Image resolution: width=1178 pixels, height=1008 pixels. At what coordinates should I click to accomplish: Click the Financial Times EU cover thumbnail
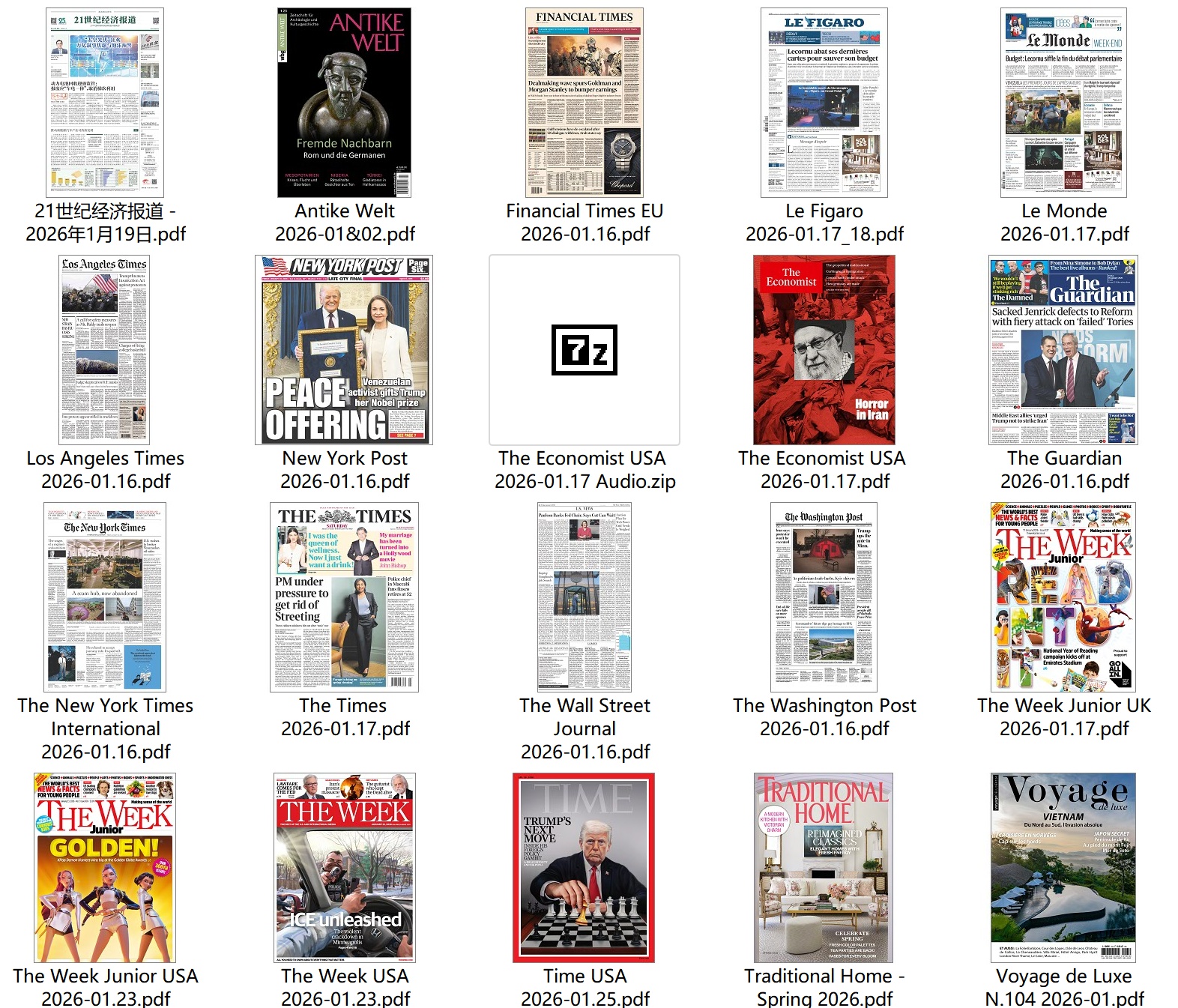(584, 103)
